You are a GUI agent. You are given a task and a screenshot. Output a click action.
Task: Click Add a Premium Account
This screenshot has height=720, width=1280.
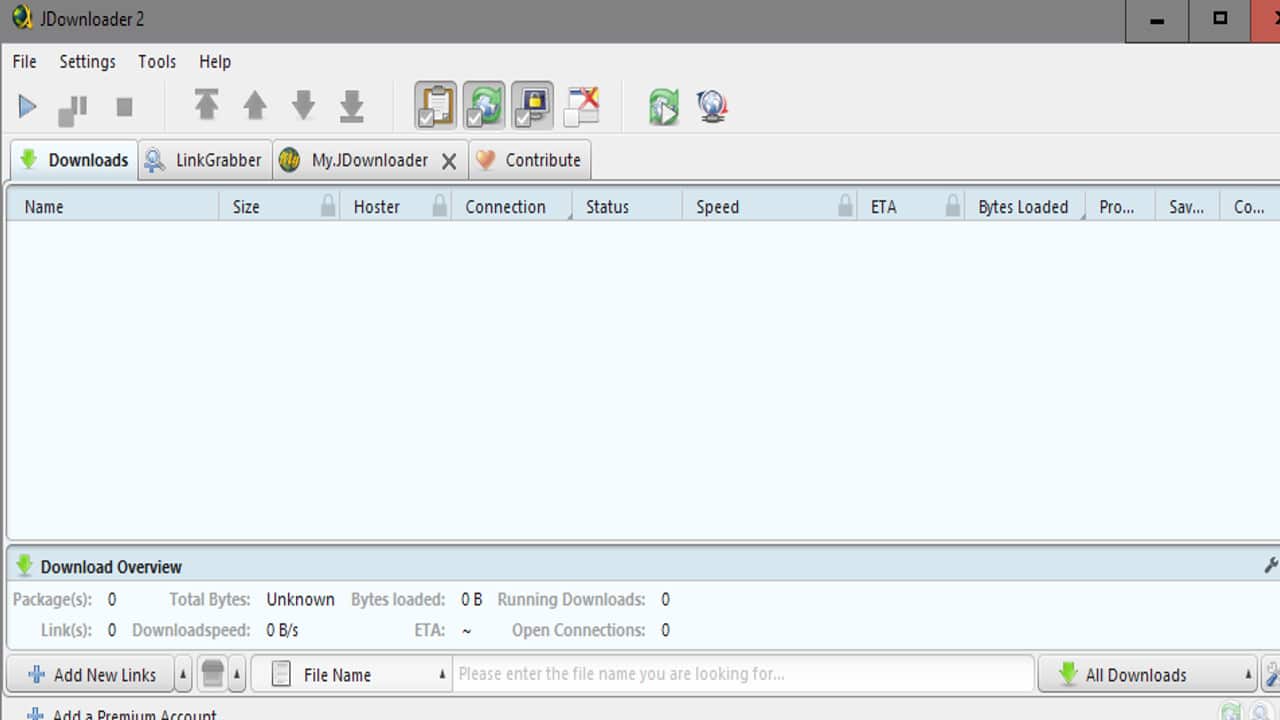(122, 713)
